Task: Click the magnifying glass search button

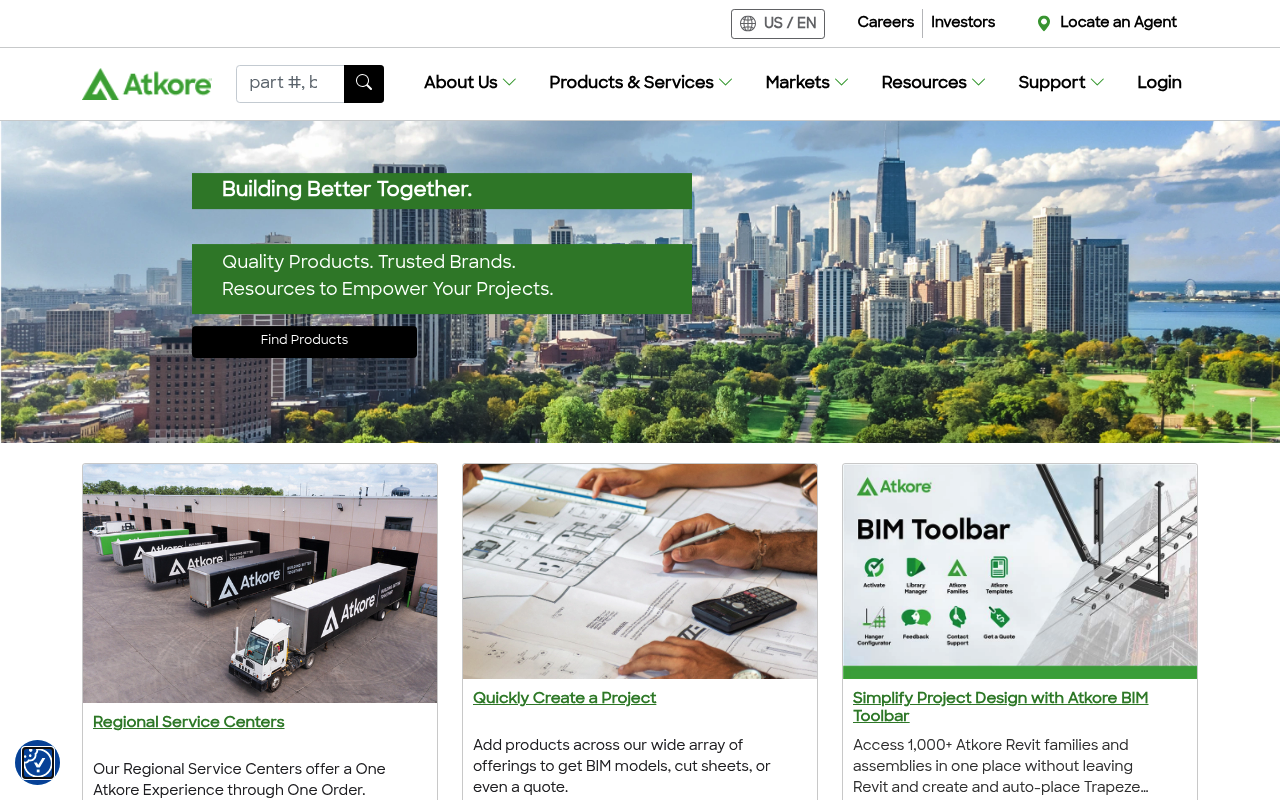Action: pyautogui.click(x=364, y=84)
